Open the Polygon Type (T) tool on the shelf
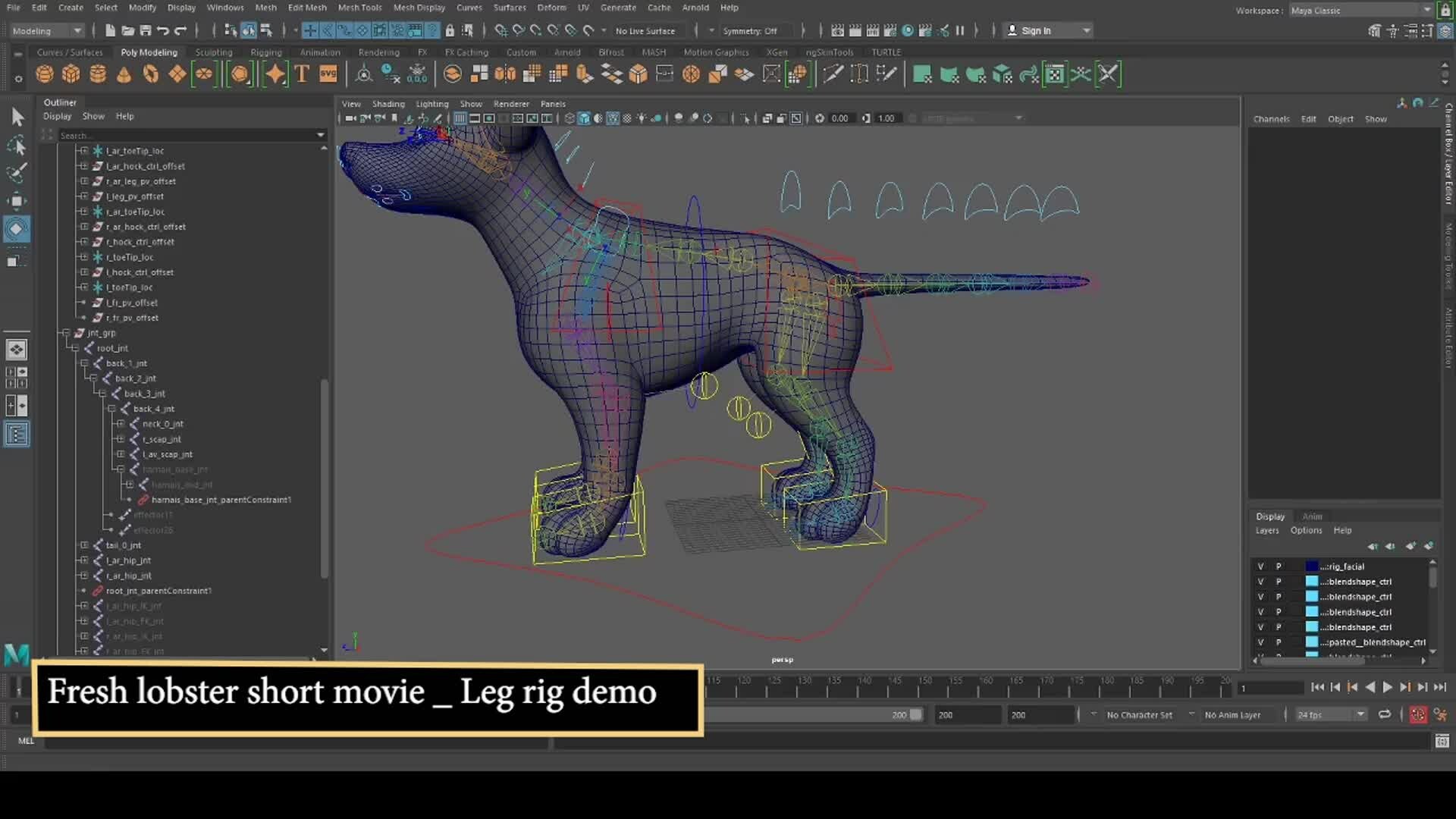This screenshot has width=1456, height=819. click(x=301, y=74)
